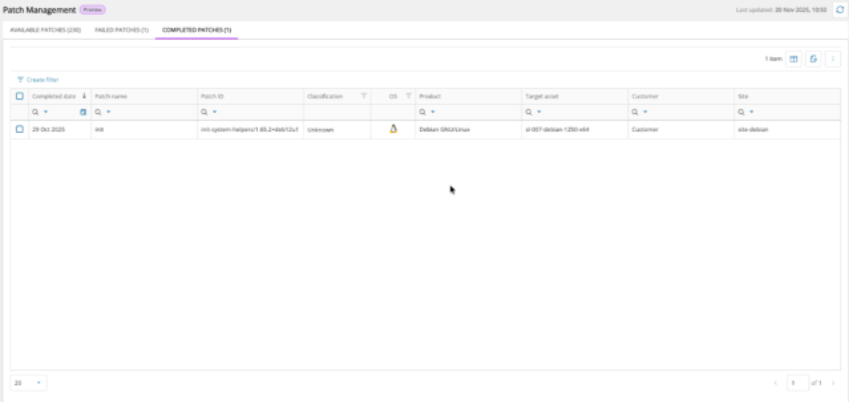Open the column chooser icon

pyautogui.click(x=794, y=59)
